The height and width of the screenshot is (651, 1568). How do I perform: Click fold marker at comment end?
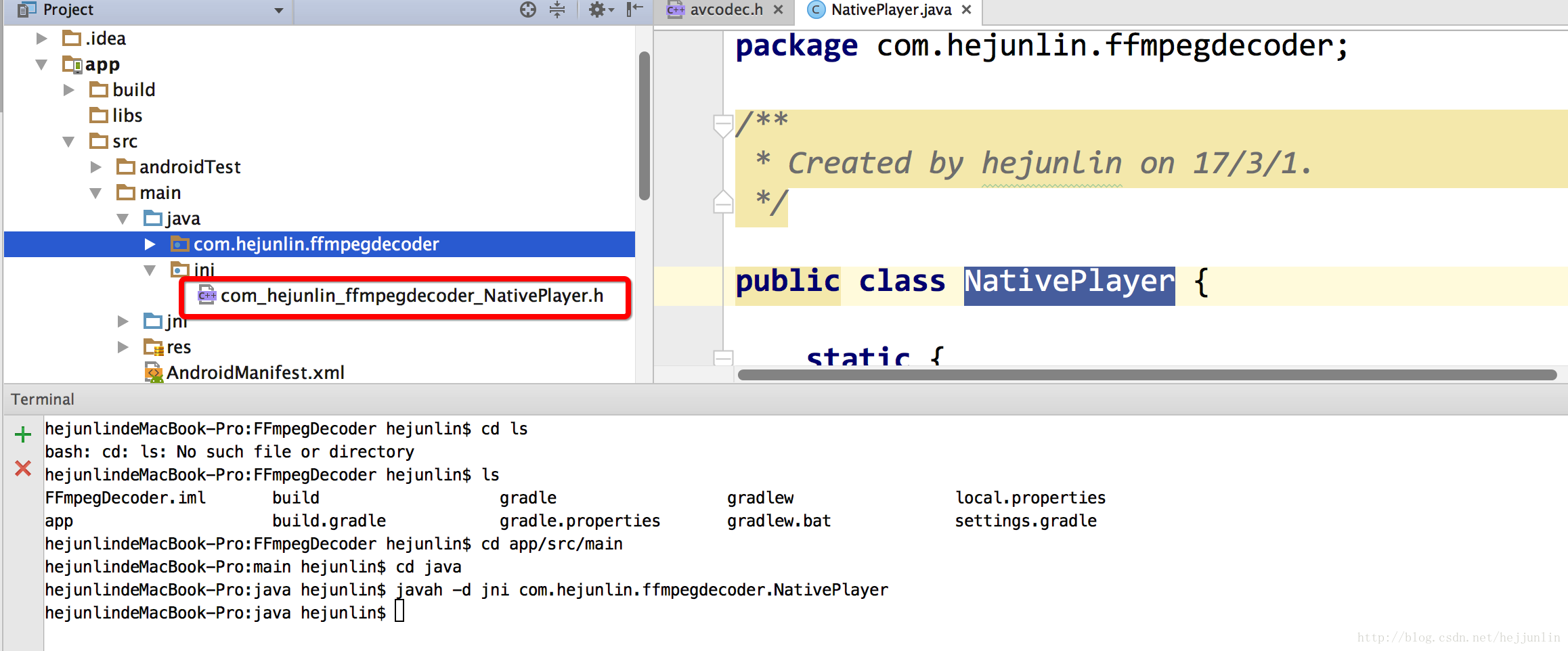(x=723, y=202)
